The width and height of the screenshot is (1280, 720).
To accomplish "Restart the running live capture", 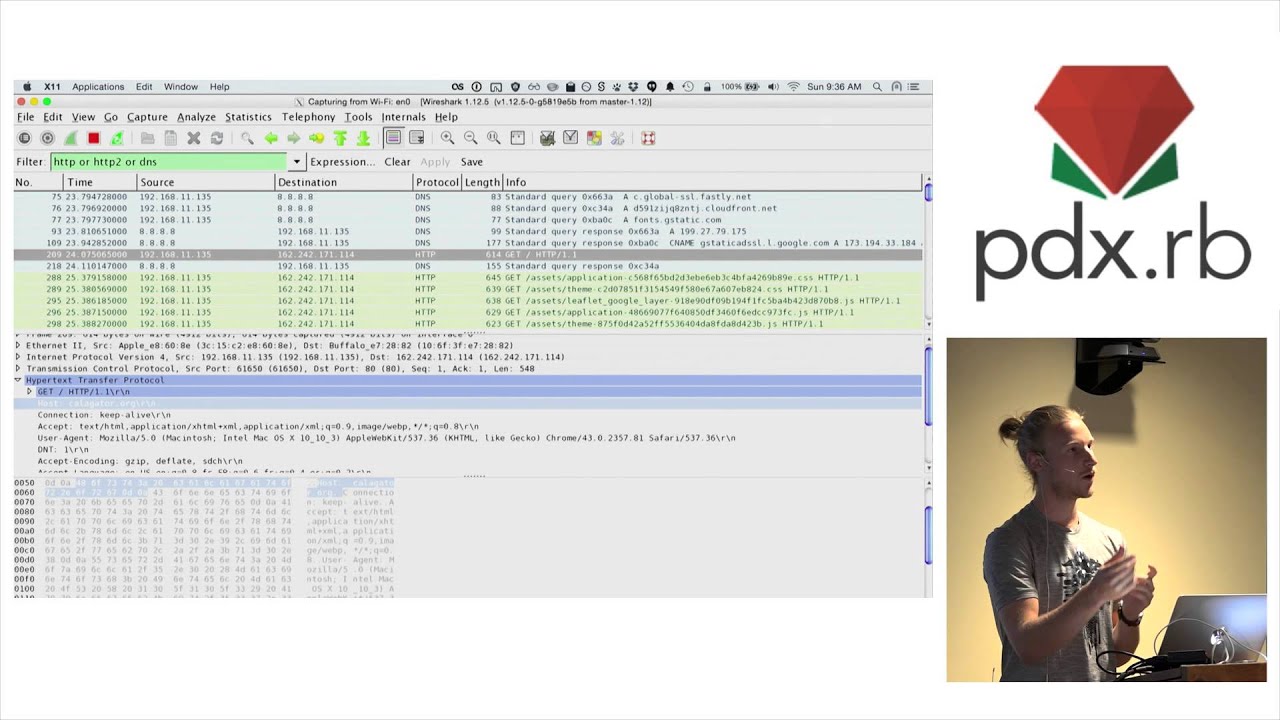I will point(117,138).
